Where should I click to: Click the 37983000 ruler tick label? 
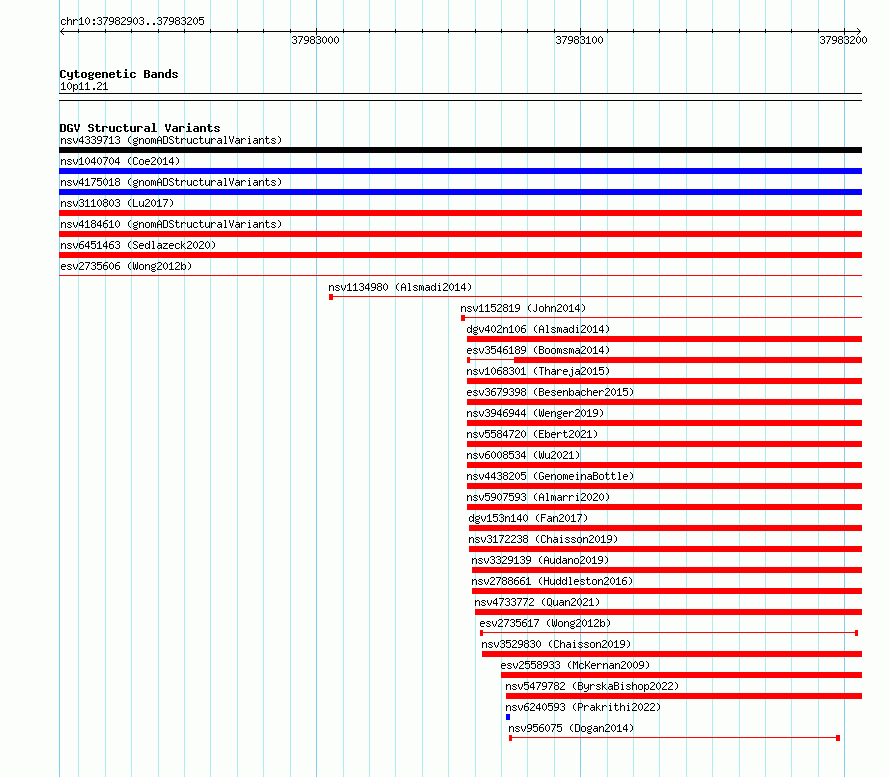click(x=315, y=40)
